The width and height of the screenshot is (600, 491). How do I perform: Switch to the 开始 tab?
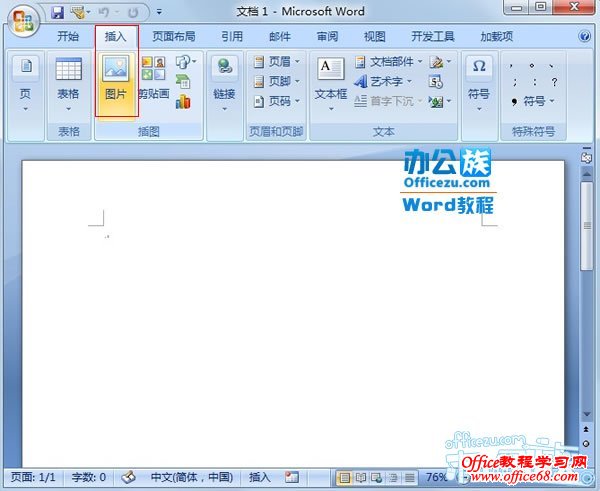[x=68, y=36]
